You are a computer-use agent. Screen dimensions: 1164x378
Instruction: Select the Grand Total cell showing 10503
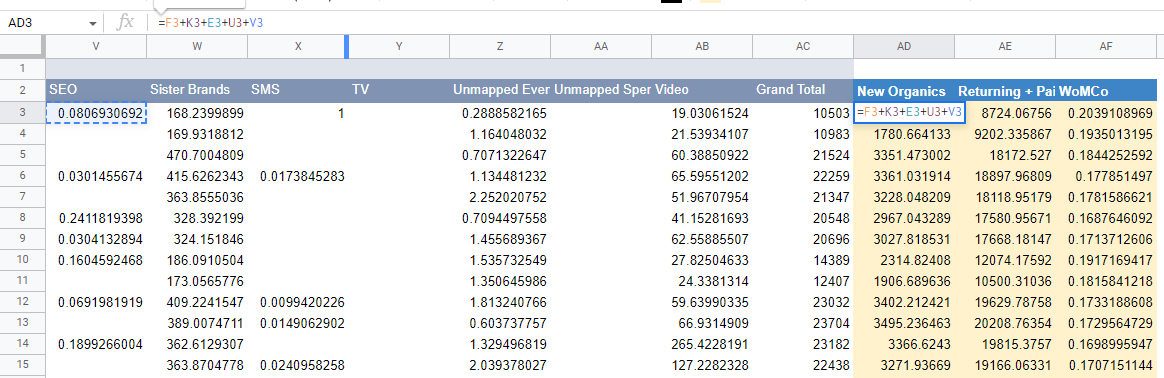click(802, 113)
